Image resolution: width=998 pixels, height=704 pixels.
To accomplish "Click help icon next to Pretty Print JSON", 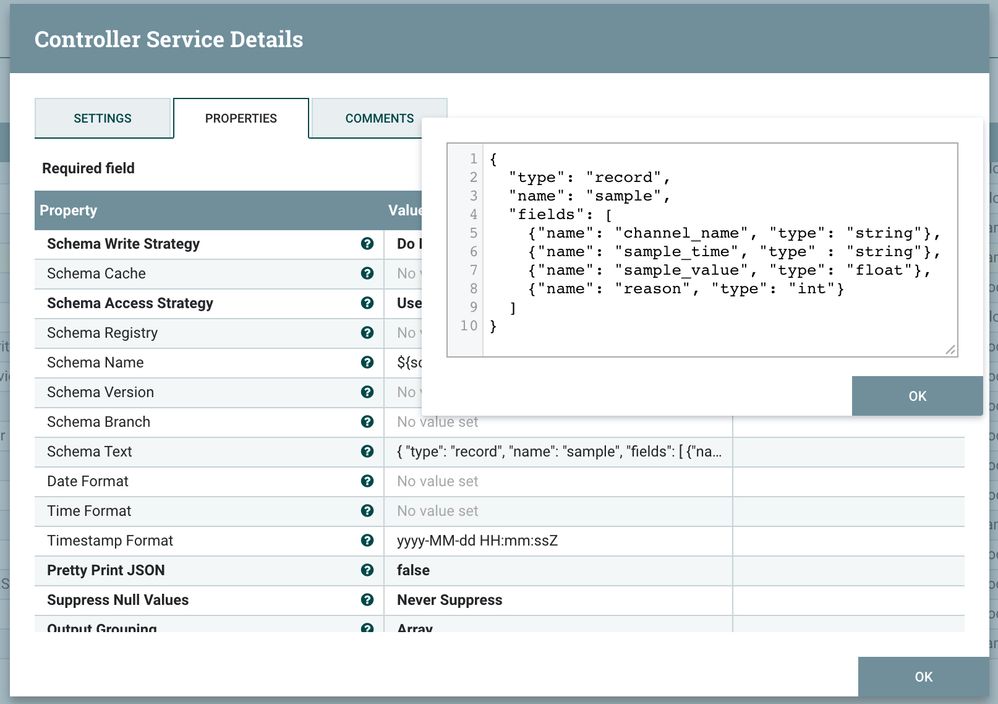I will (x=367, y=570).
